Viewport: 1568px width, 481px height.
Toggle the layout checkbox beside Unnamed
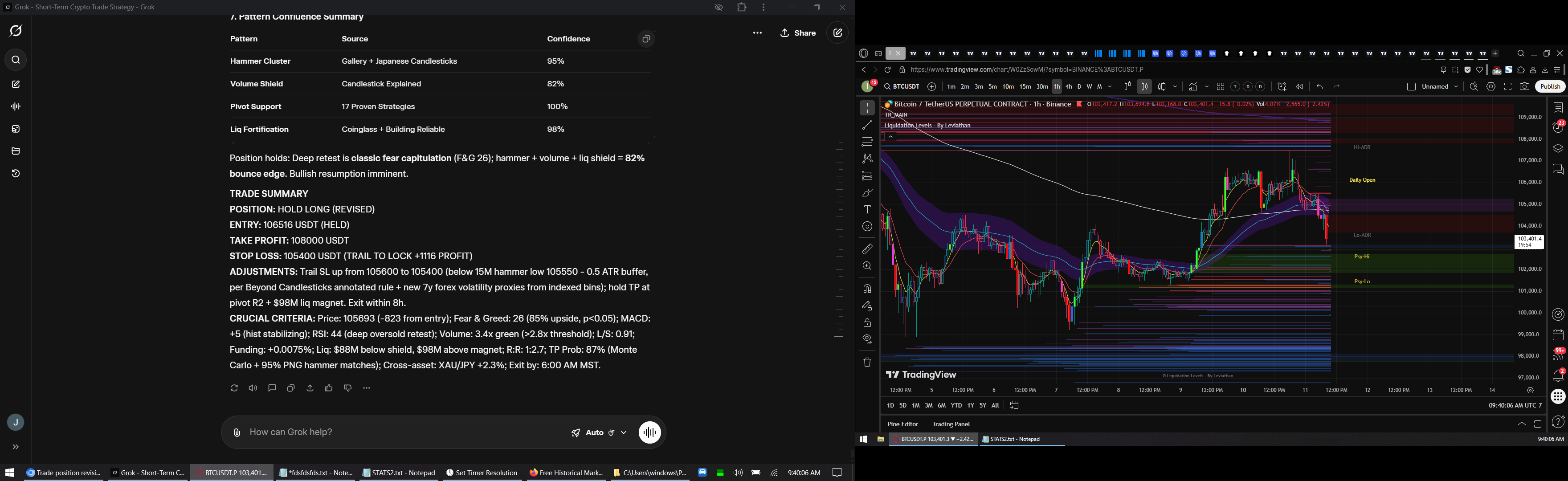[1411, 87]
